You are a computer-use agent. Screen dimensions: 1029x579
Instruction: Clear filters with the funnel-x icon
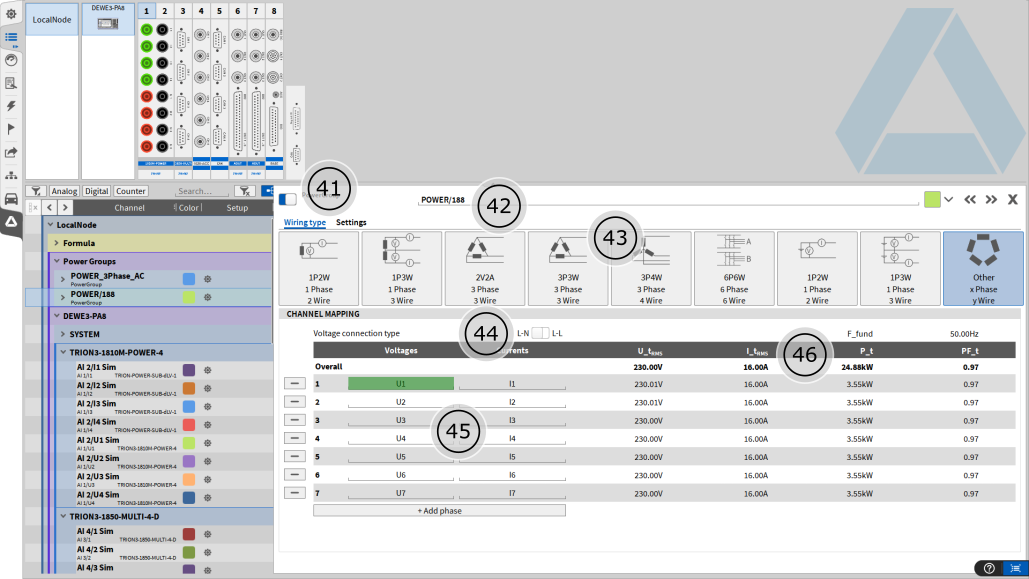tap(245, 191)
